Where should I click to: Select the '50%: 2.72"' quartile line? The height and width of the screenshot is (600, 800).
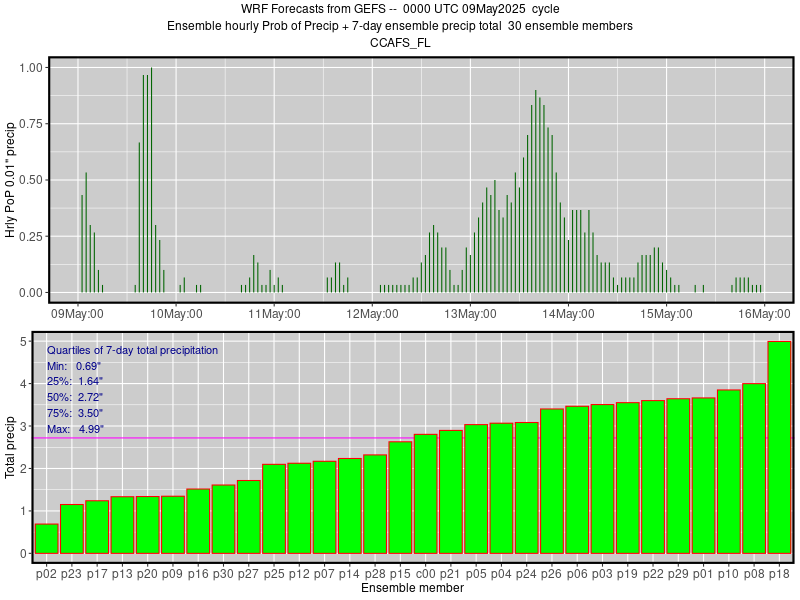tap(75, 397)
